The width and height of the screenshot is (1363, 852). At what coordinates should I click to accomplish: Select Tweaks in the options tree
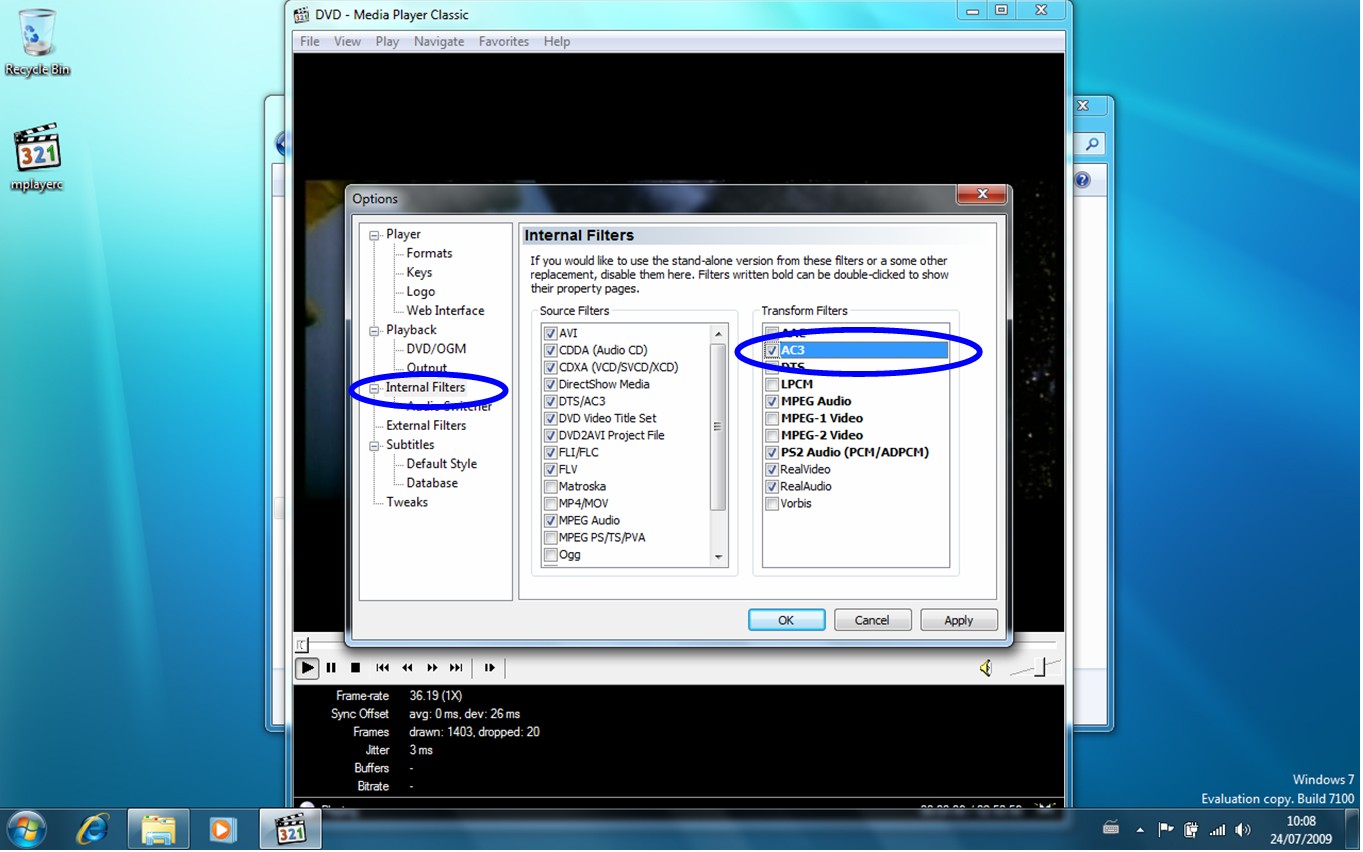coord(407,502)
